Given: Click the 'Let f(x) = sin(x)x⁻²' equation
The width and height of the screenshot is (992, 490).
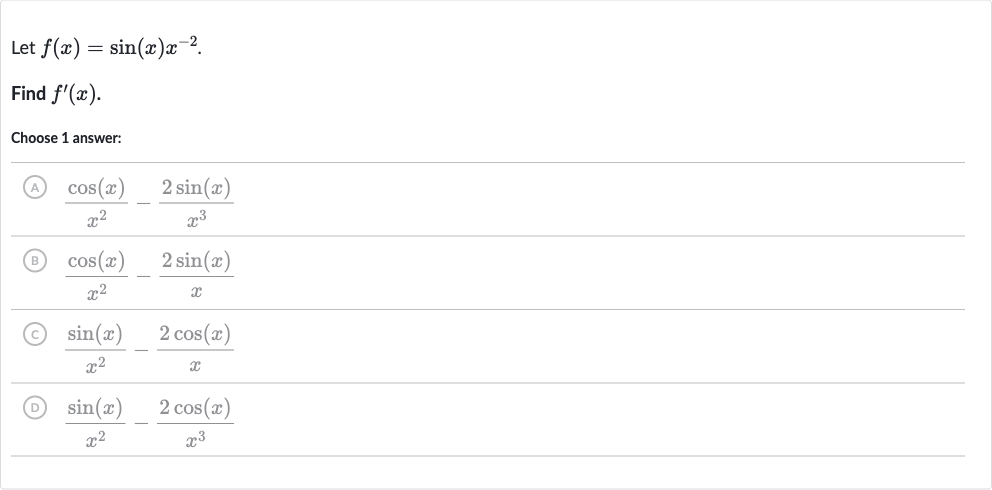Looking at the screenshot, I should click(106, 48).
